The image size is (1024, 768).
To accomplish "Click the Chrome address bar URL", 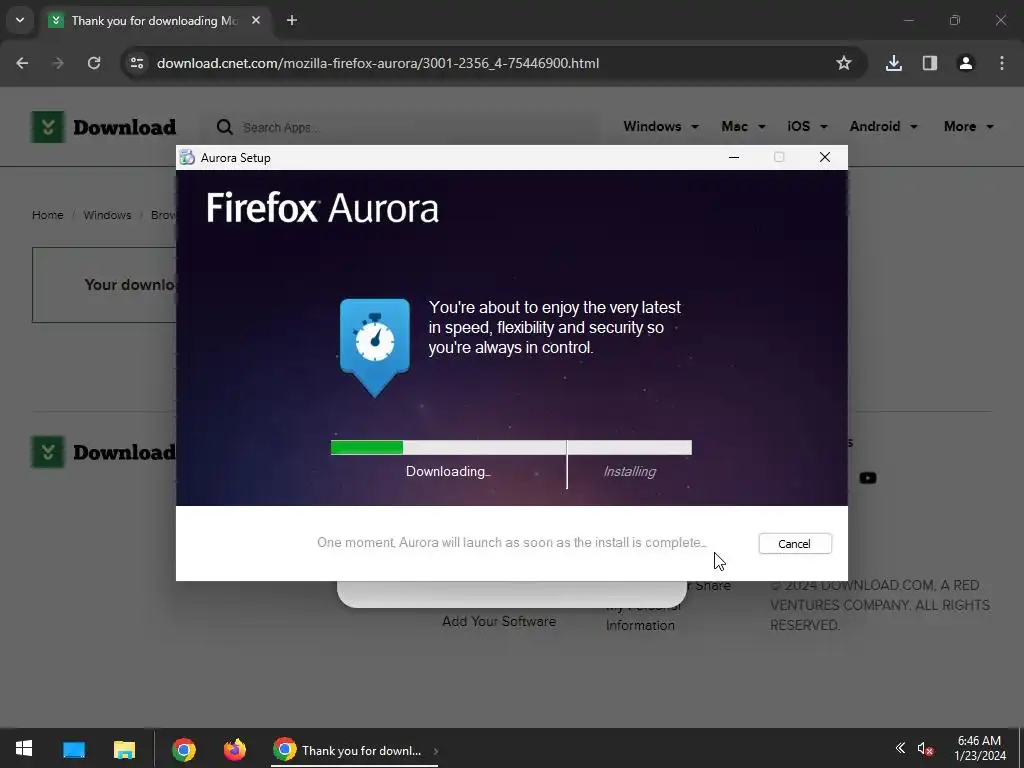I will pos(377,63).
